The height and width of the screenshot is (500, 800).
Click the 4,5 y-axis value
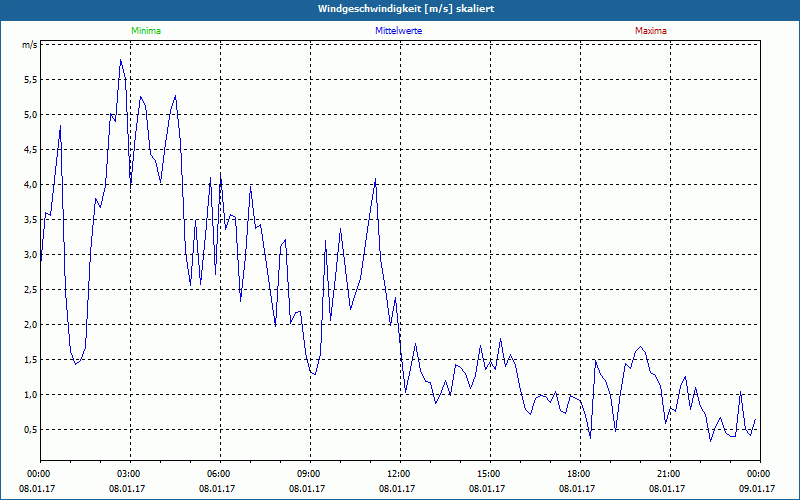[x=31, y=149]
